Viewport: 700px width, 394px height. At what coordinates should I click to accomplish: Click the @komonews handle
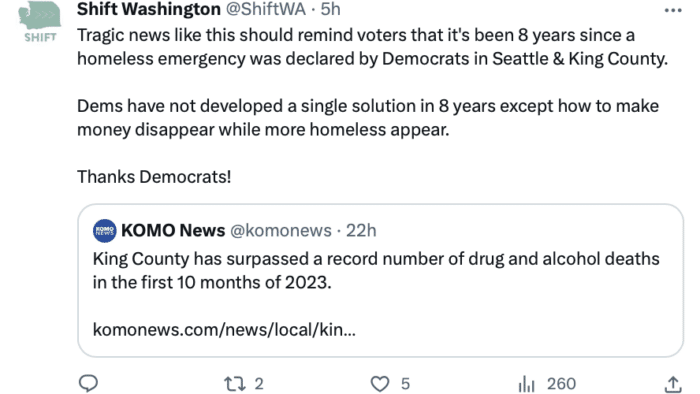(x=281, y=231)
